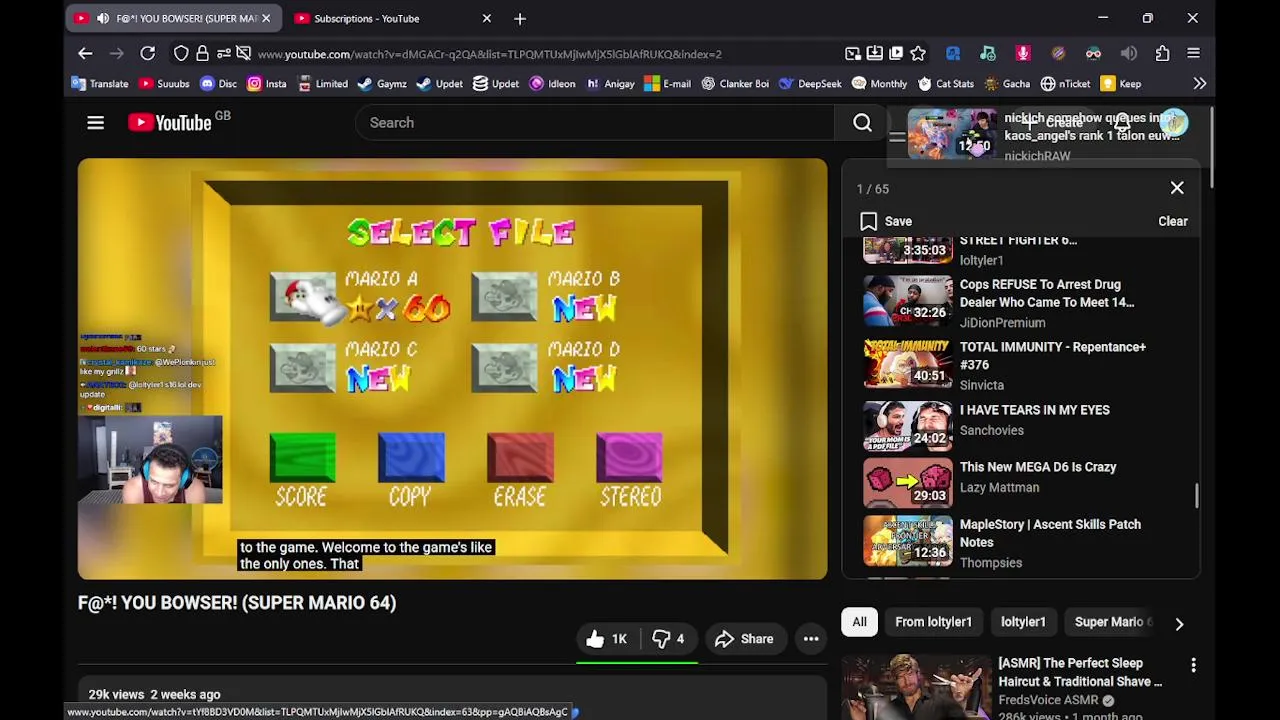Open the E-mail bookmark
The image size is (1280, 720).
click(x=667, y=84)
